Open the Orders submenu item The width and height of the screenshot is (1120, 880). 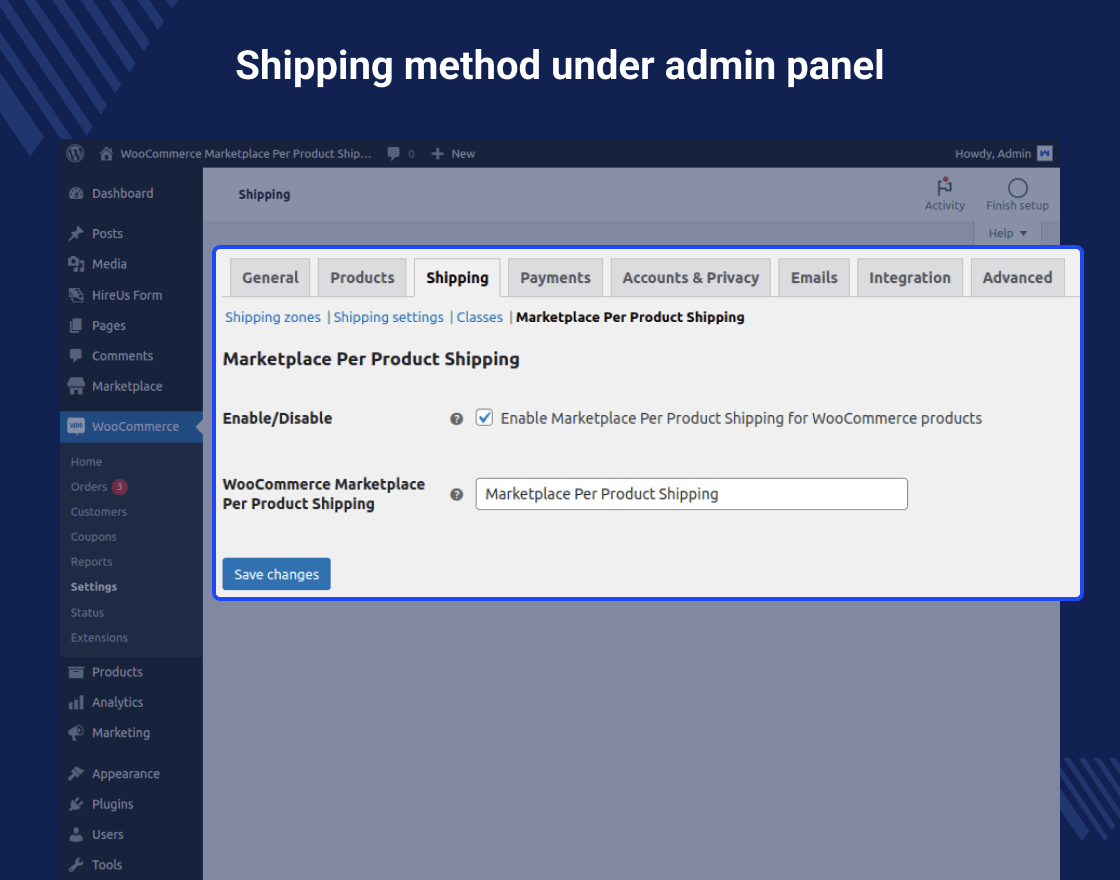coord(89,487)
